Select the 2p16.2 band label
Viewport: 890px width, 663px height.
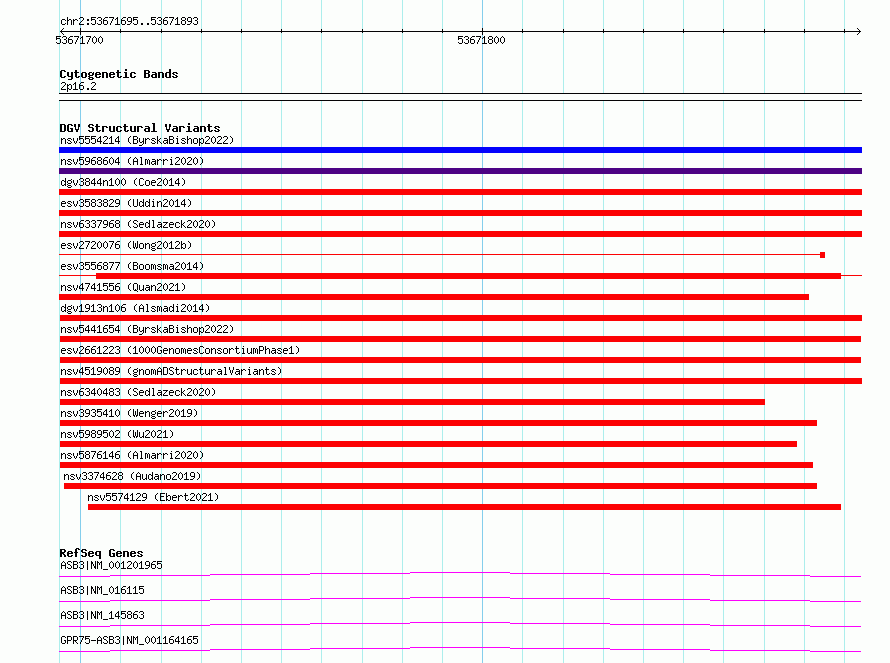click(x=78, y=86)
